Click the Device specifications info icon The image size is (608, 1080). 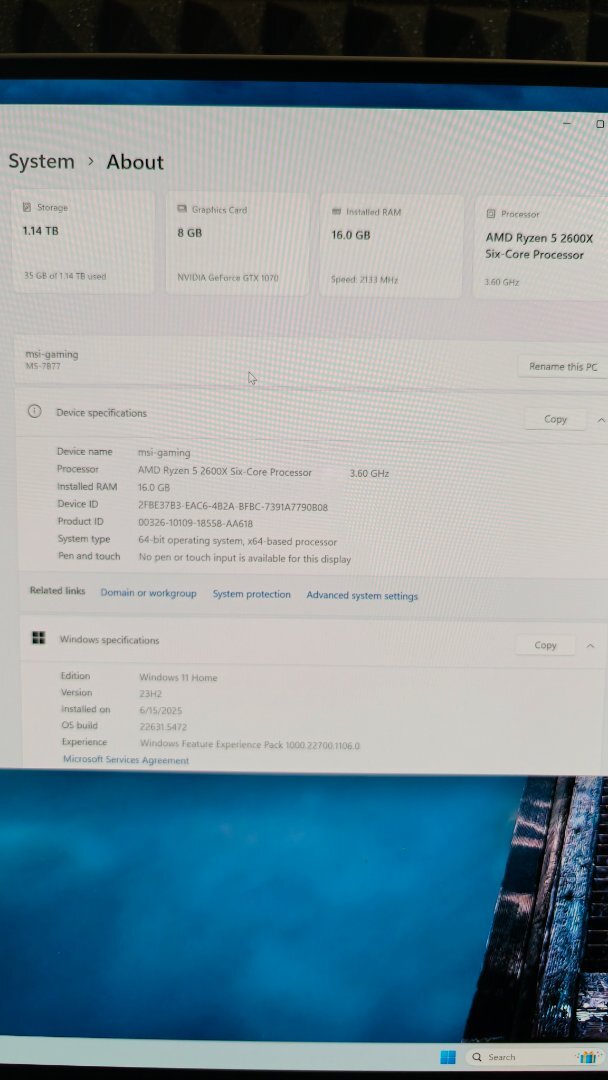[x=34, y=411]
